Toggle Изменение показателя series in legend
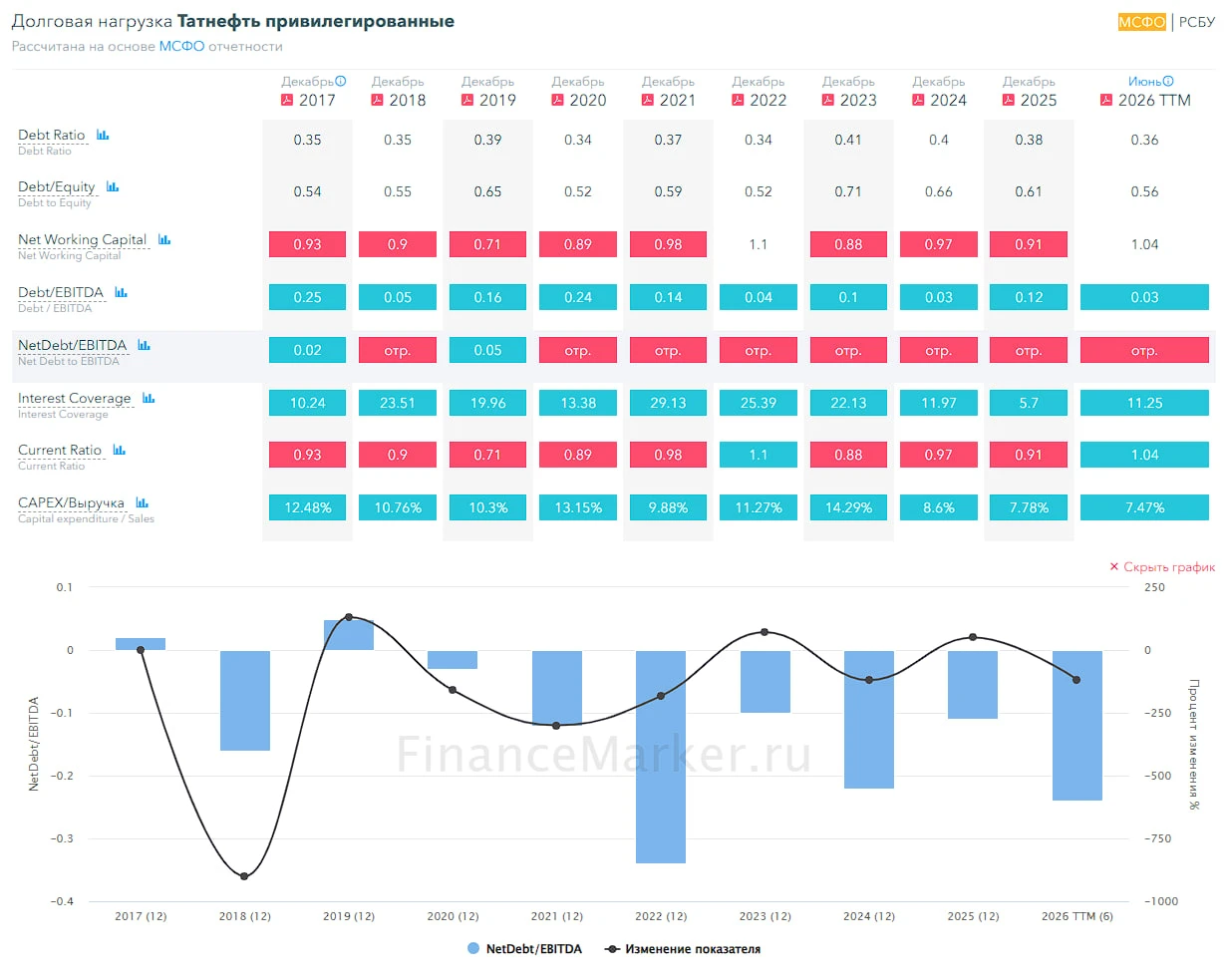 [x=683, y=949]
